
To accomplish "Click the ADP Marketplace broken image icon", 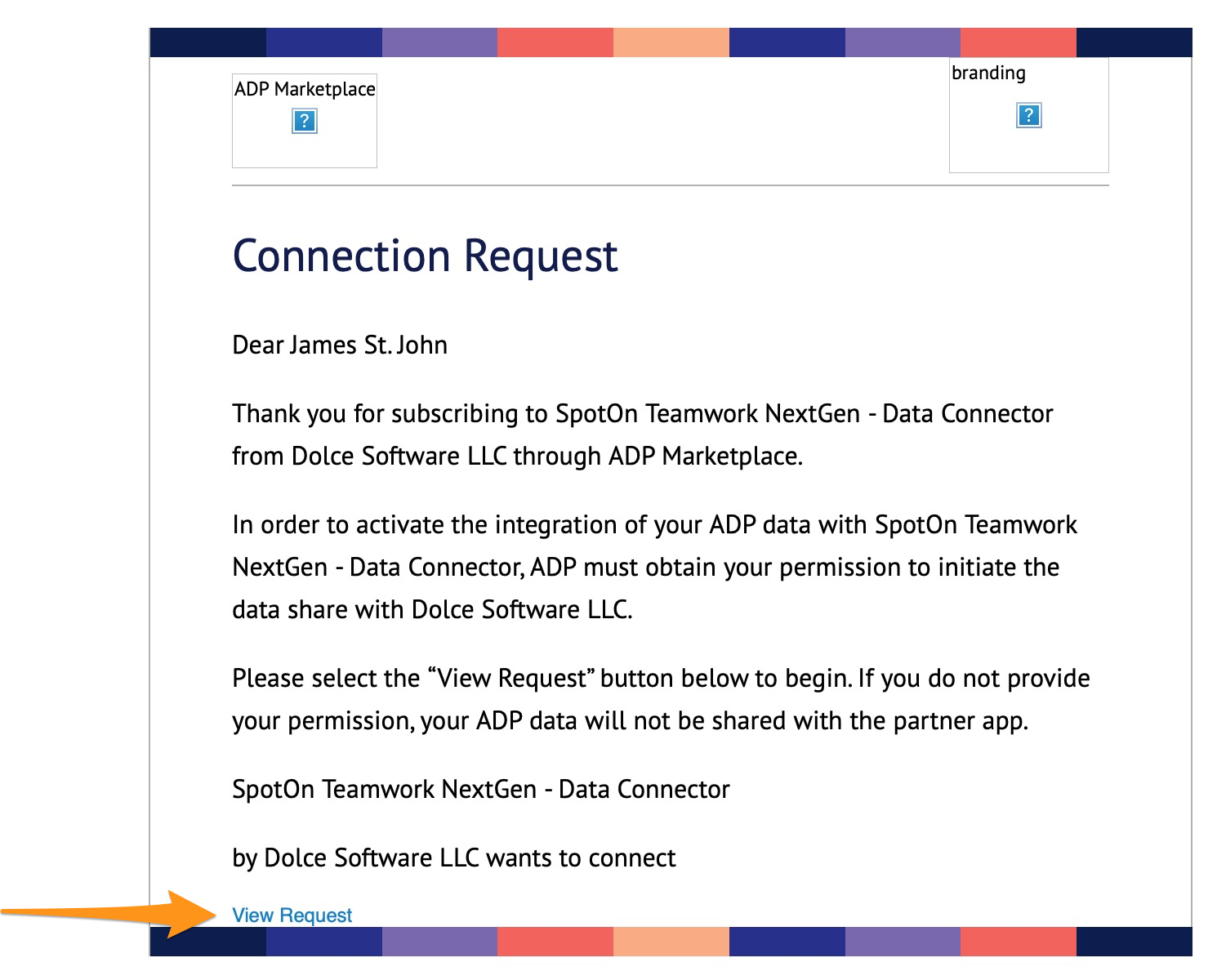I will pos(304,121).
